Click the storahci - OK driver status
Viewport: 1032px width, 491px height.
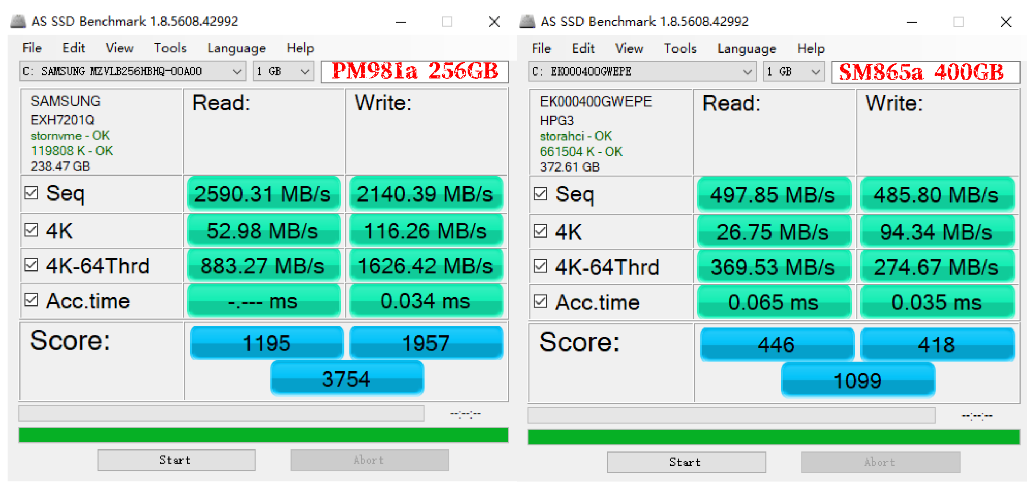[x=576, y=136]
